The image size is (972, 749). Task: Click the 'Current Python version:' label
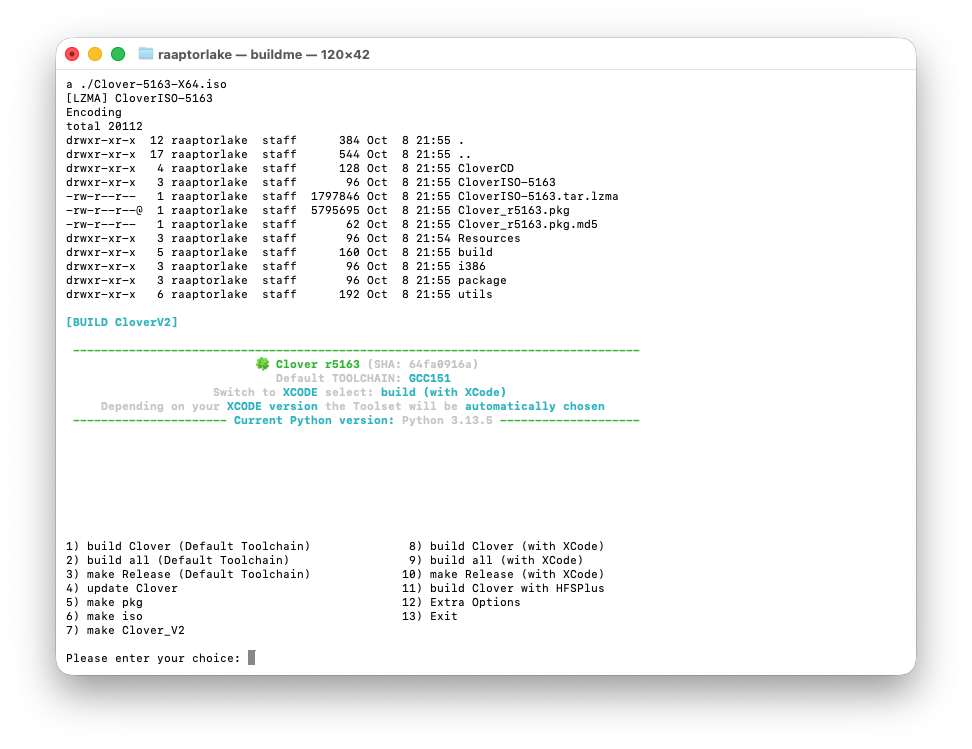coord(314,420)
